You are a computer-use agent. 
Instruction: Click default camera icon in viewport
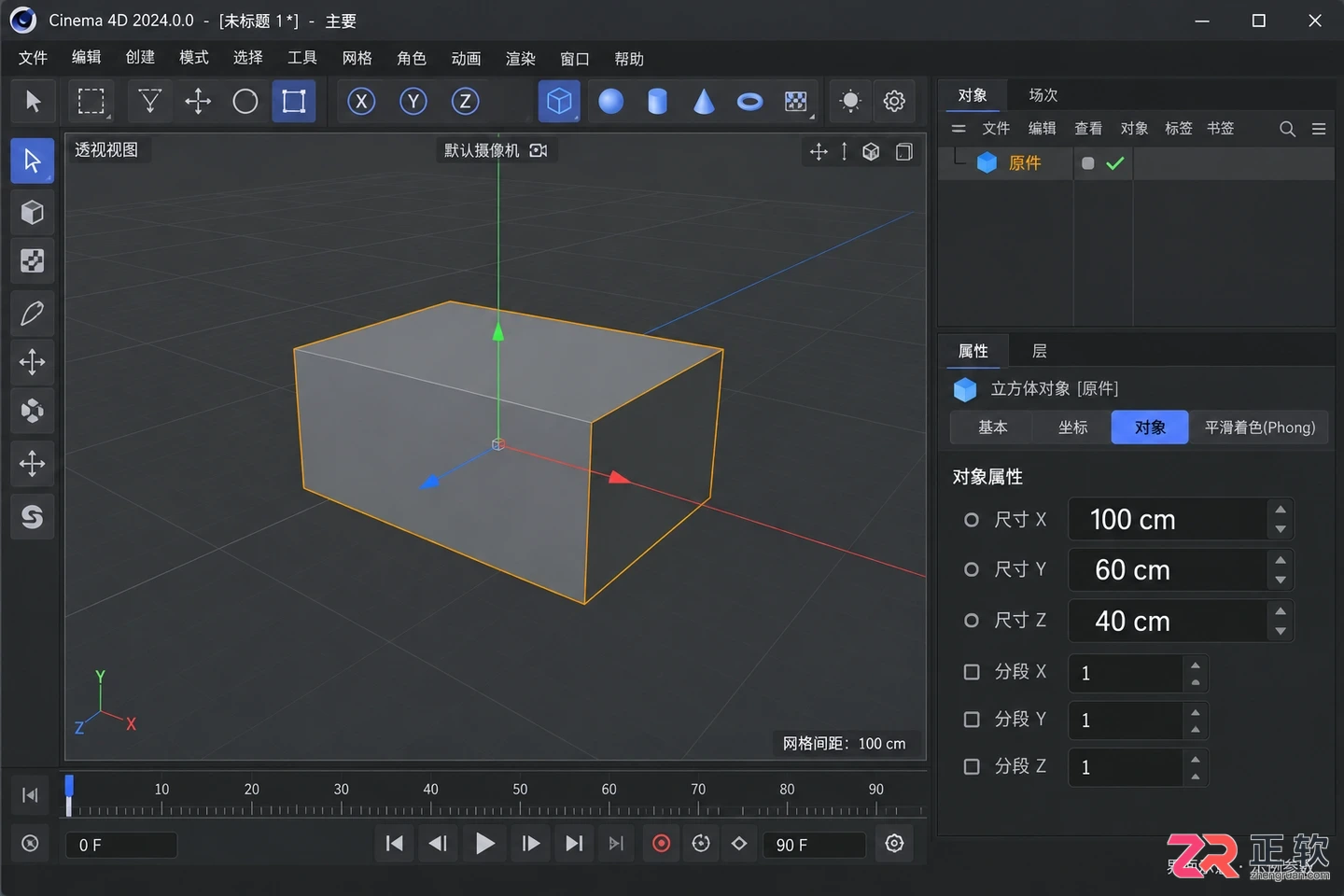[x=539, y=150]
